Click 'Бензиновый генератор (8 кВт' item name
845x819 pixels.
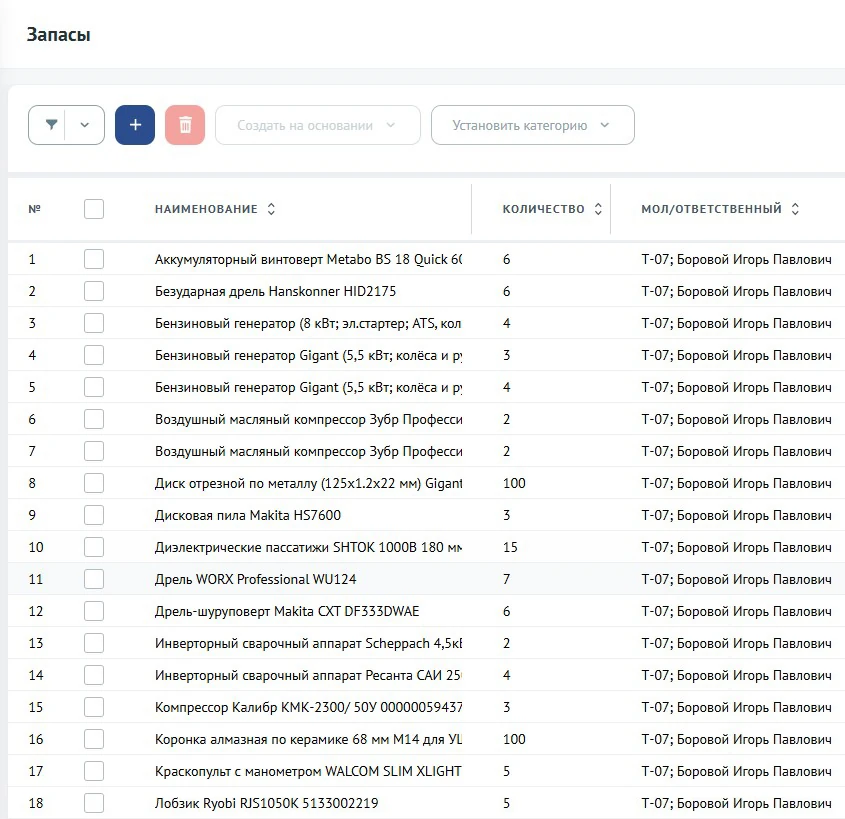pyautogui.click(x=308, y=323)
